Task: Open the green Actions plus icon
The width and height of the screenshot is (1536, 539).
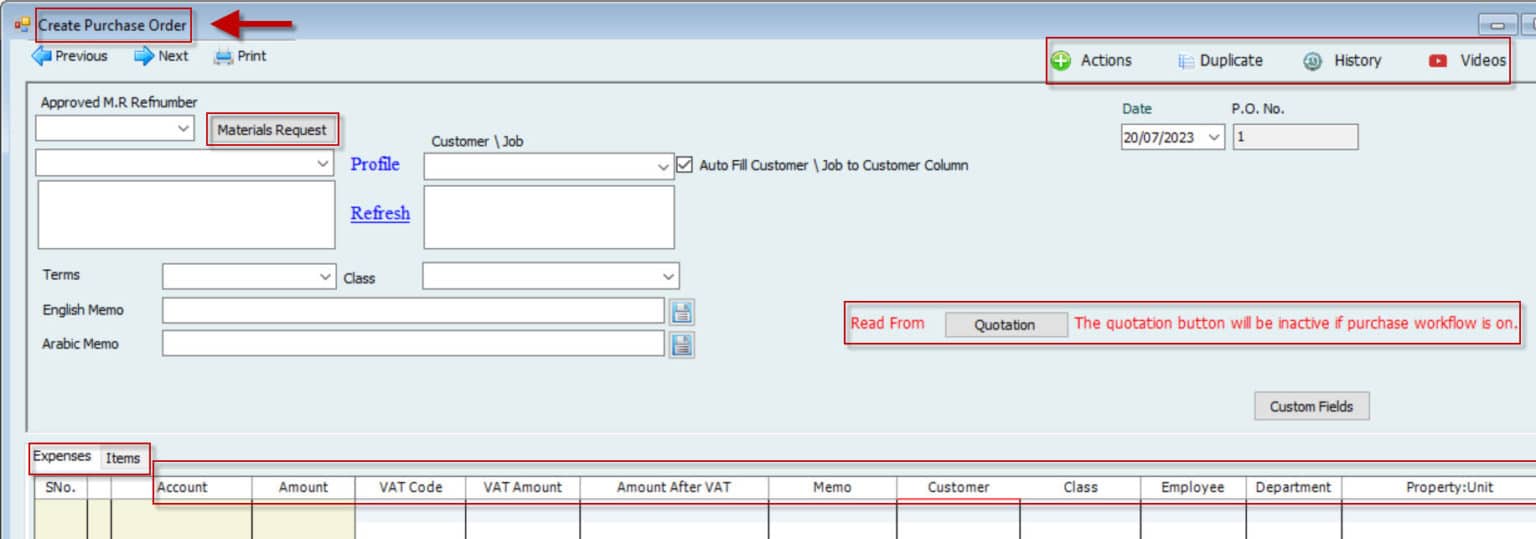Action: click(1061, 61)
